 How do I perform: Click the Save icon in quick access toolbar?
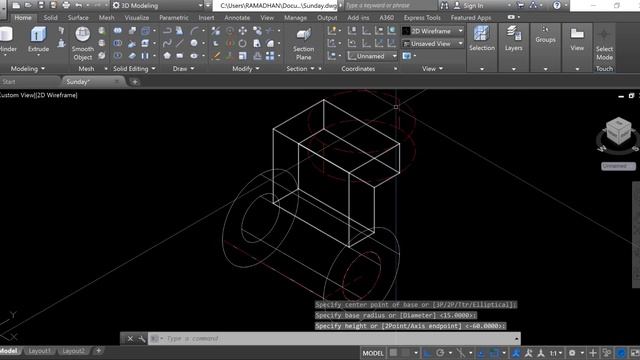coord(41,5)
